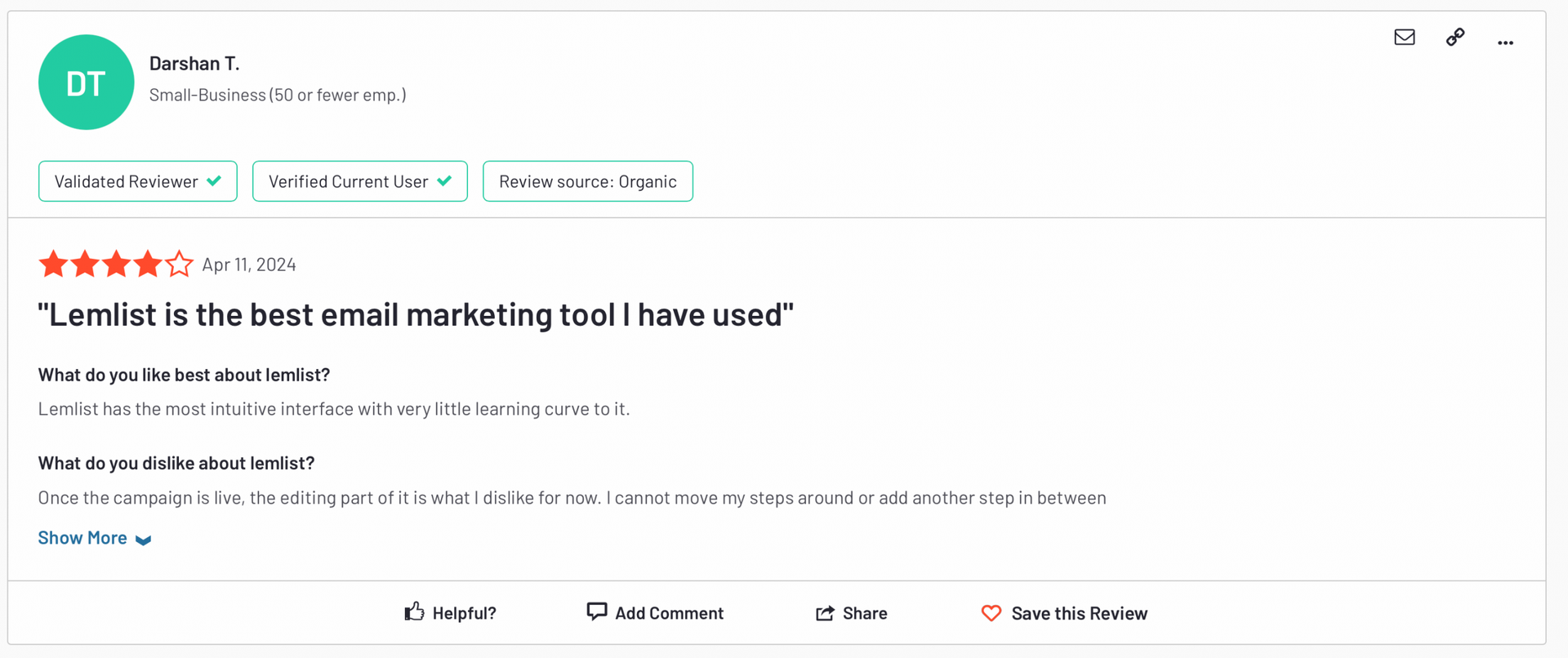Expand the review with Show More
1568x658 pixels.
[95, 538]
